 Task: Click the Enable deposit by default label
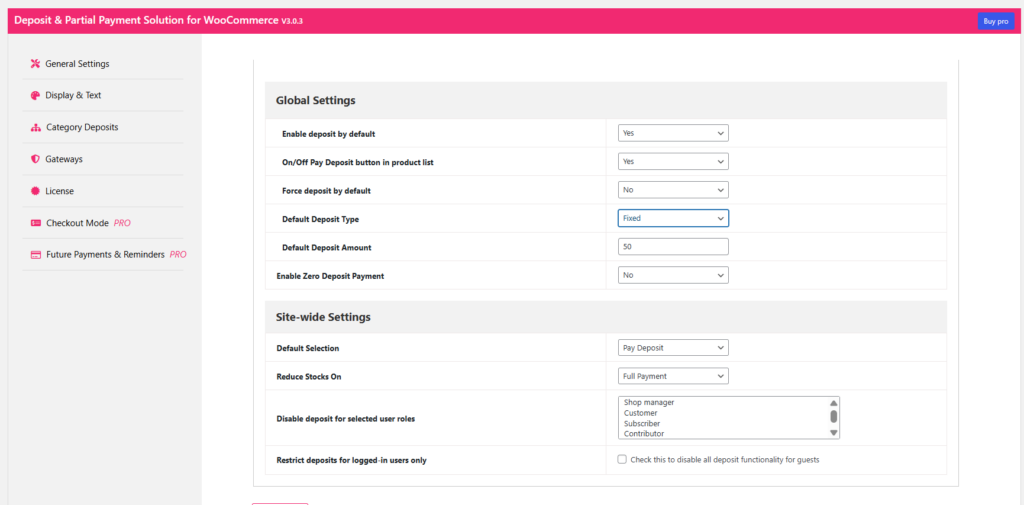coord(328,134)
